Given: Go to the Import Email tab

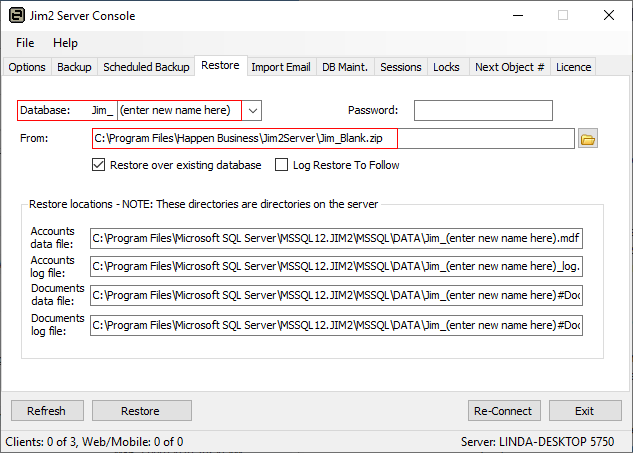Looking at the screenshot, I should point(281,67).
